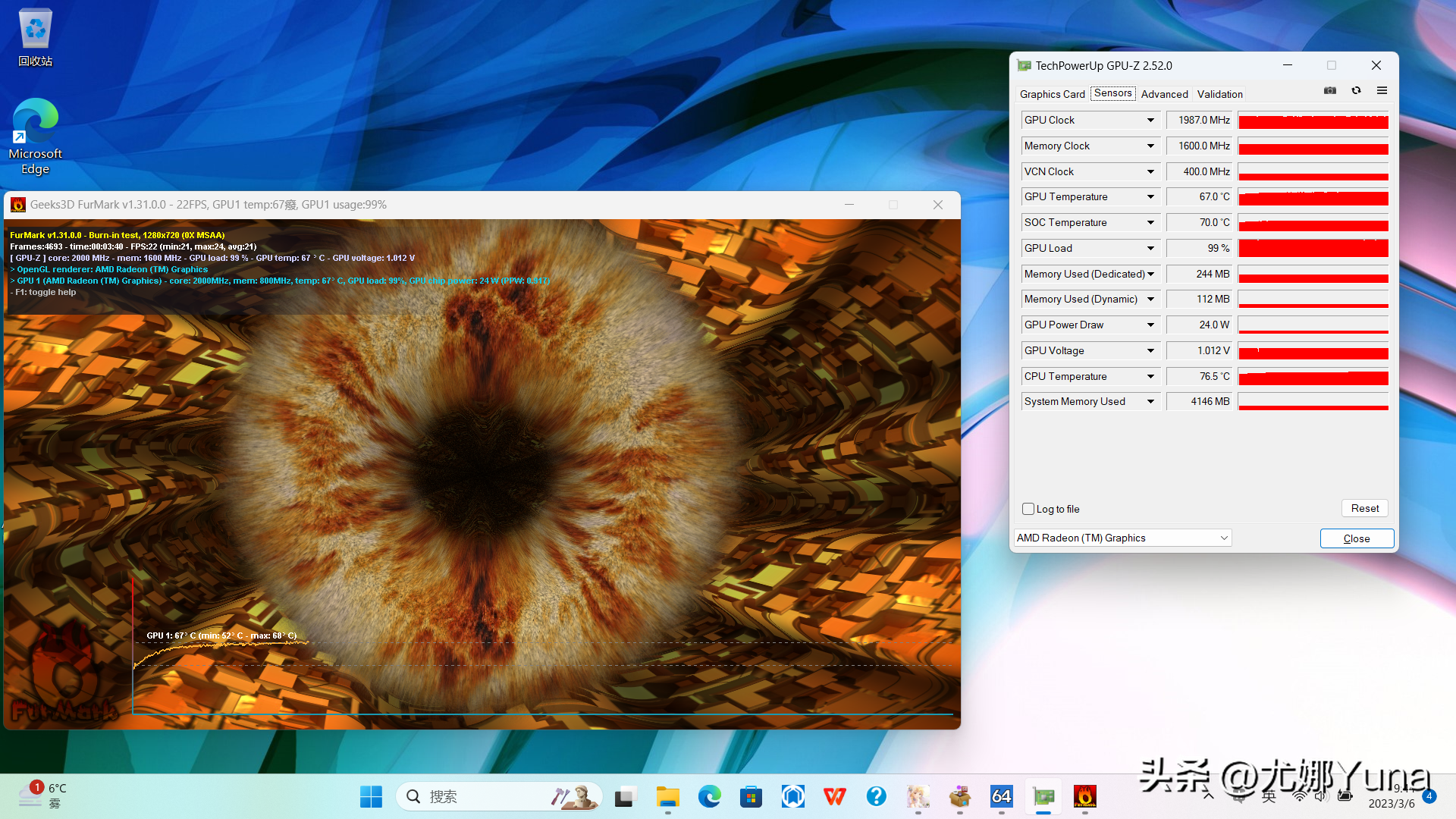Click the GPU Load history graph
Viewport: 1456px width, 819px height.
(1313, 248)
